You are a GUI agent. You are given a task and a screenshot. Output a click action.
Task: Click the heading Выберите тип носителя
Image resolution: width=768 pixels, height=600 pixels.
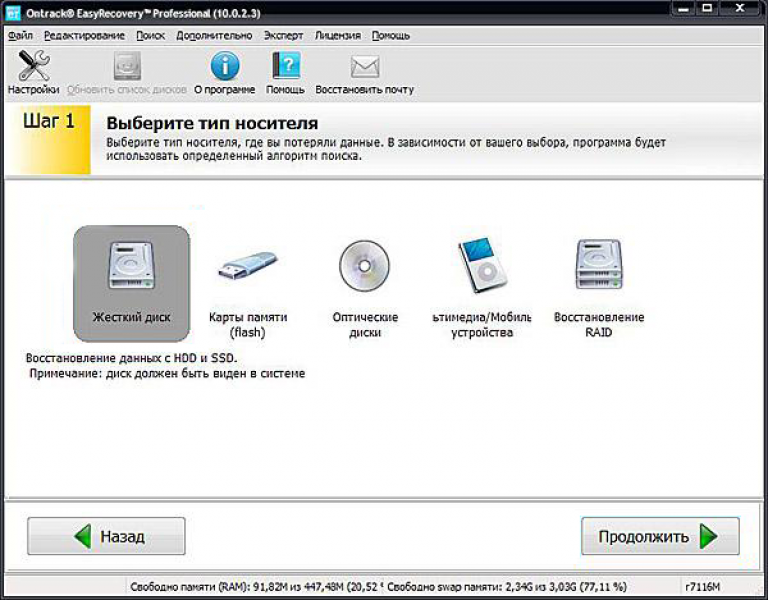click(x=212, y=123)
